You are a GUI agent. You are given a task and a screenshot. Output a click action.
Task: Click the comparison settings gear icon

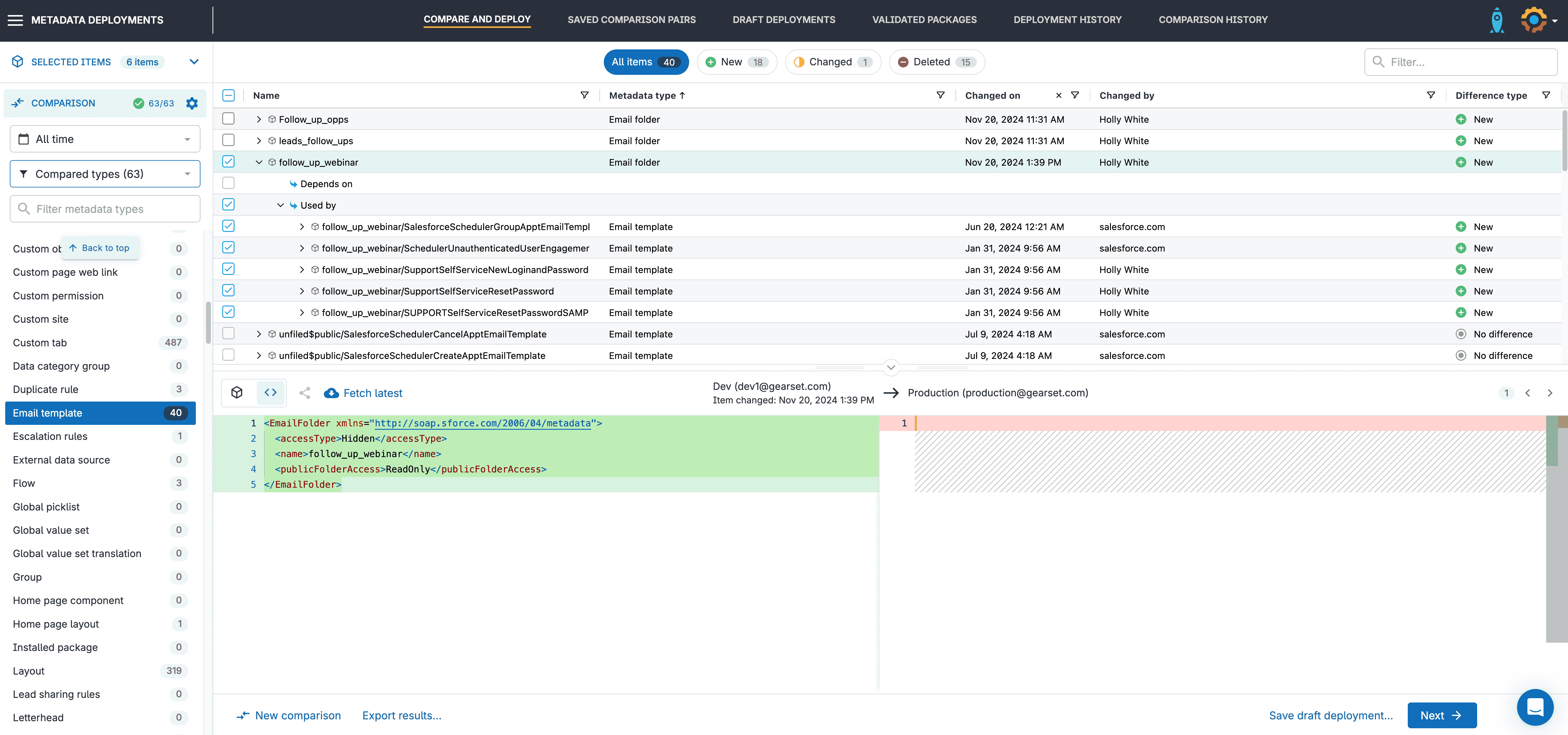pos(192,103)
